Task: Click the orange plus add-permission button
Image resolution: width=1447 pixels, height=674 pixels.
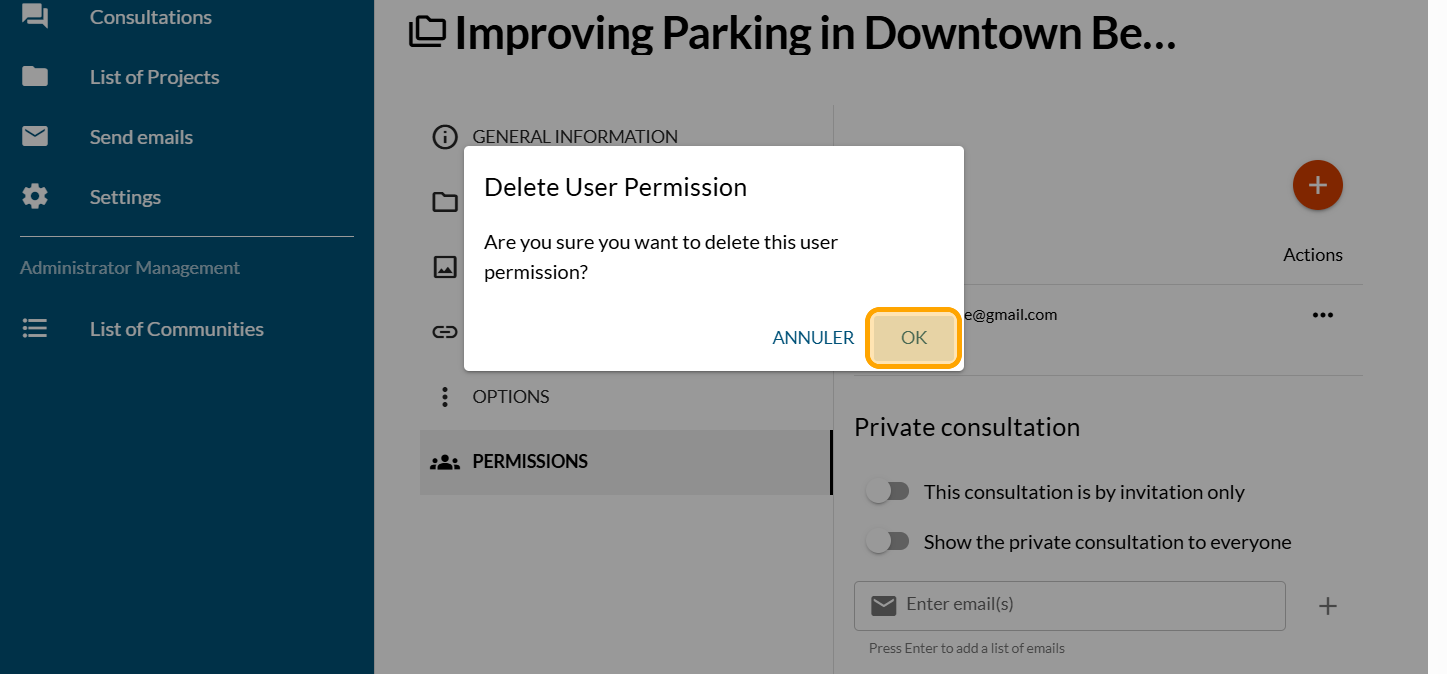Action: point(1317,185)
